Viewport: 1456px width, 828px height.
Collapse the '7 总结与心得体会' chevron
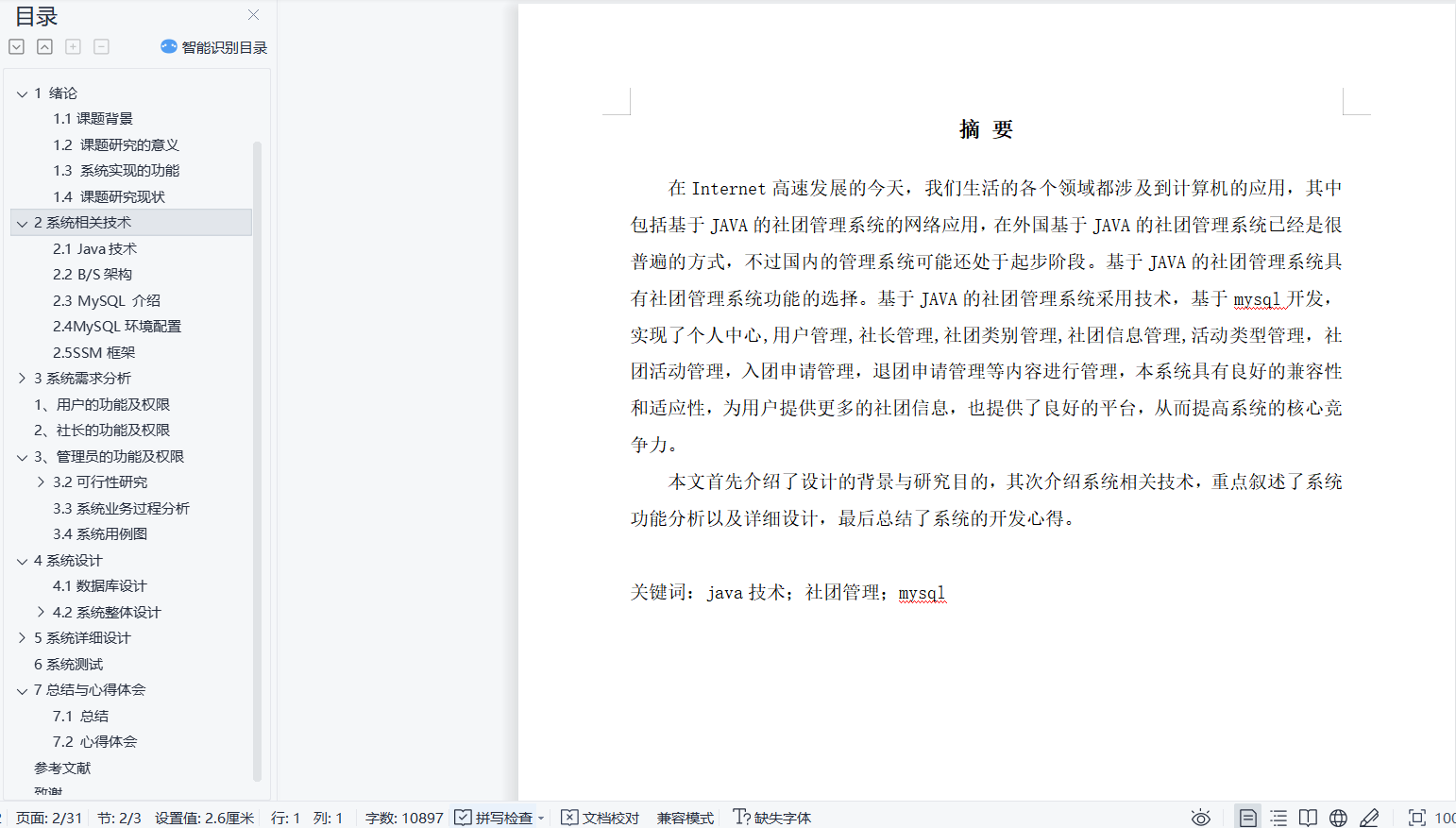[22, 690]
